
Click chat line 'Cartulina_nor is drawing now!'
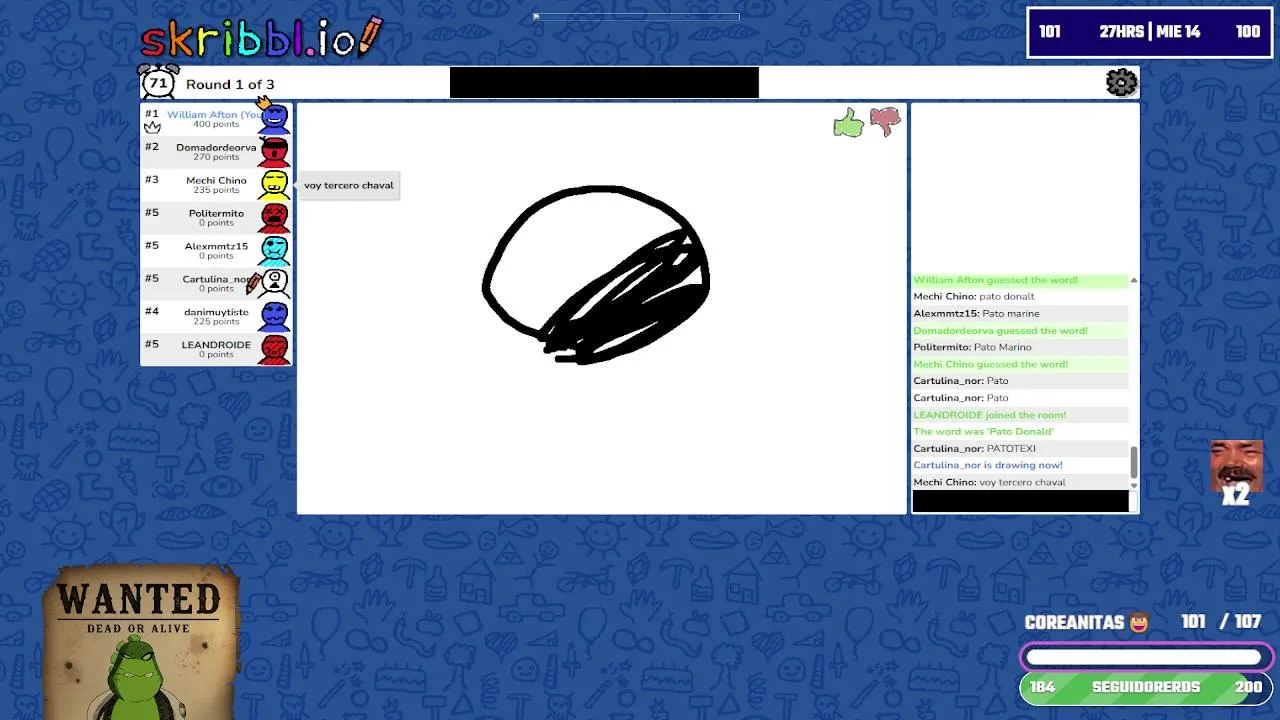pyautogui.click(x=988, y=465)
